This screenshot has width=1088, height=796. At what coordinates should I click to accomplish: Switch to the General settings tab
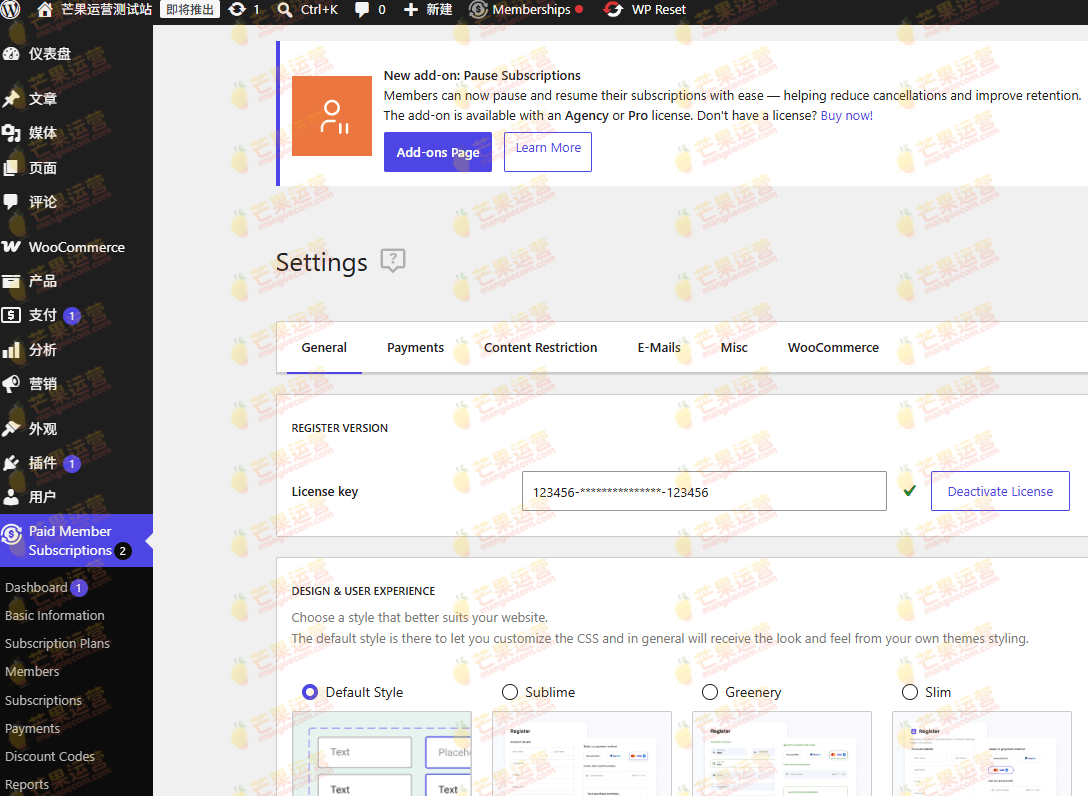(x=324, y=348)
